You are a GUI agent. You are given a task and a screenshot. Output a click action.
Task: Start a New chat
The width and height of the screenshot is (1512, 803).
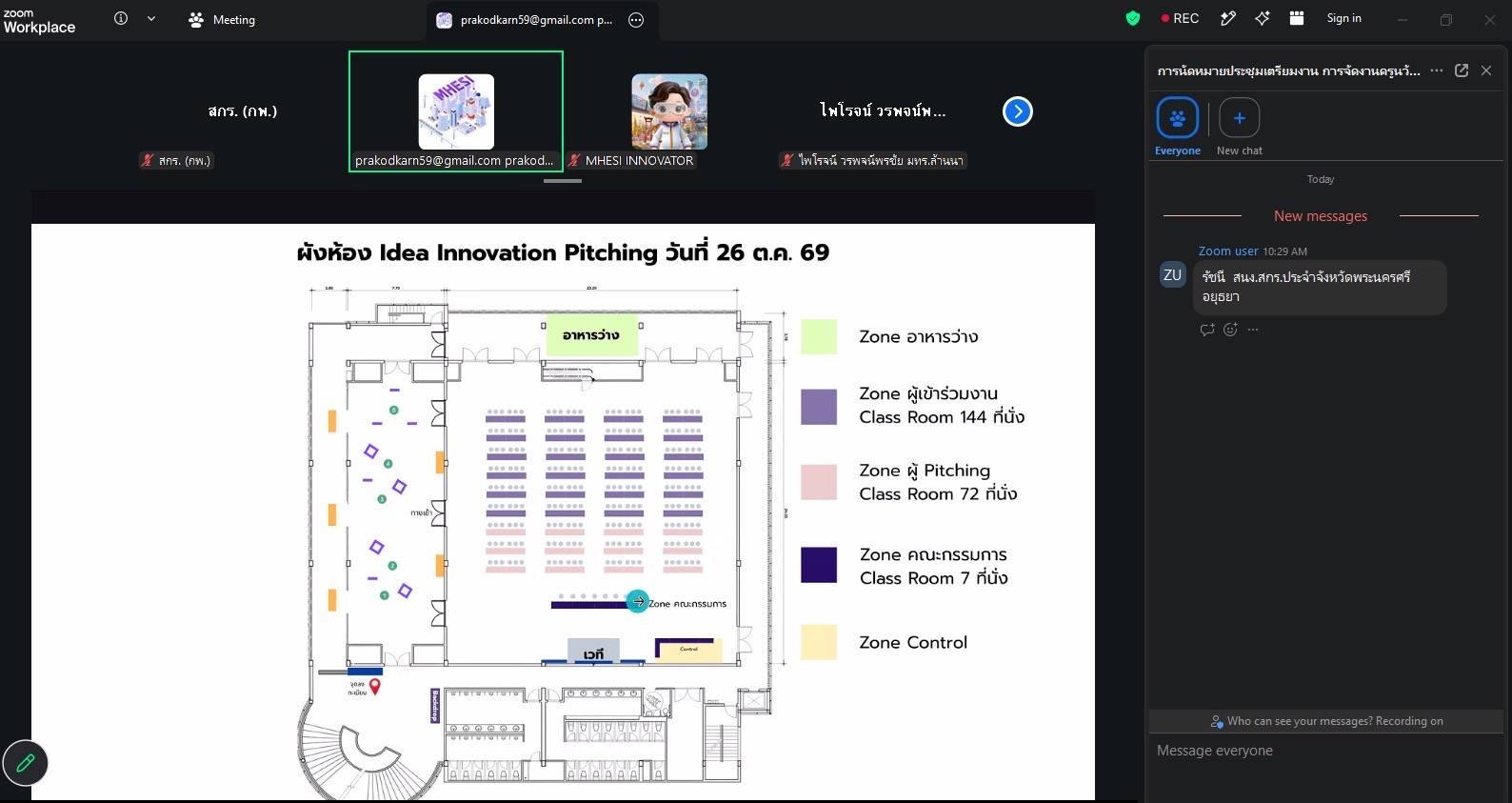click(x=1240, y=127)
